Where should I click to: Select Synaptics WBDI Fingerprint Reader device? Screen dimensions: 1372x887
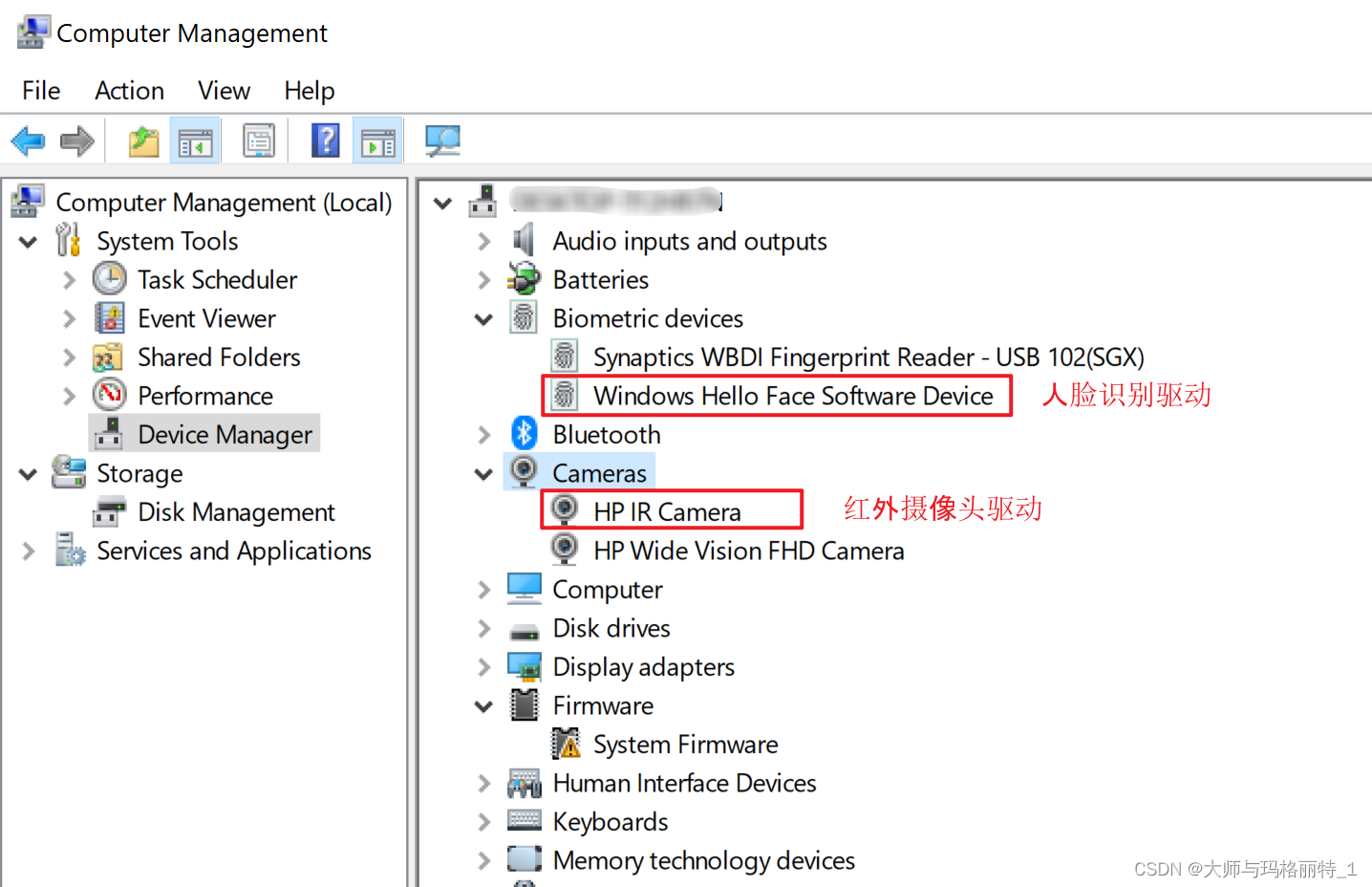[x=868, y=357]
